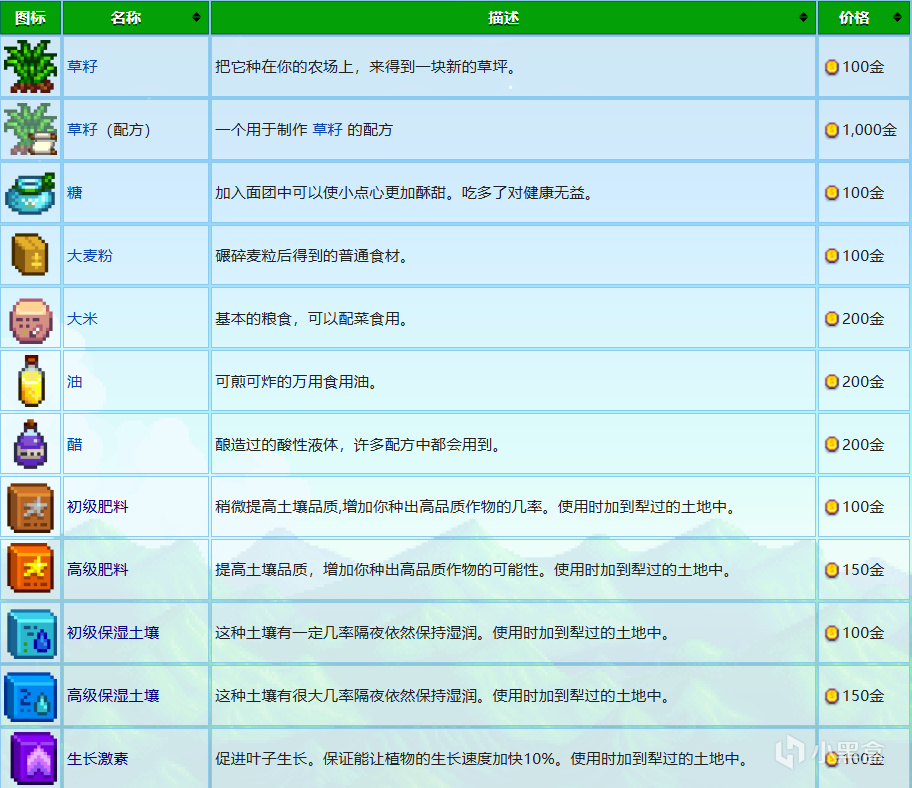Click the gold coin in the 醋 row
The height and width of the screenshot is (788, 912).
point(832,444)
